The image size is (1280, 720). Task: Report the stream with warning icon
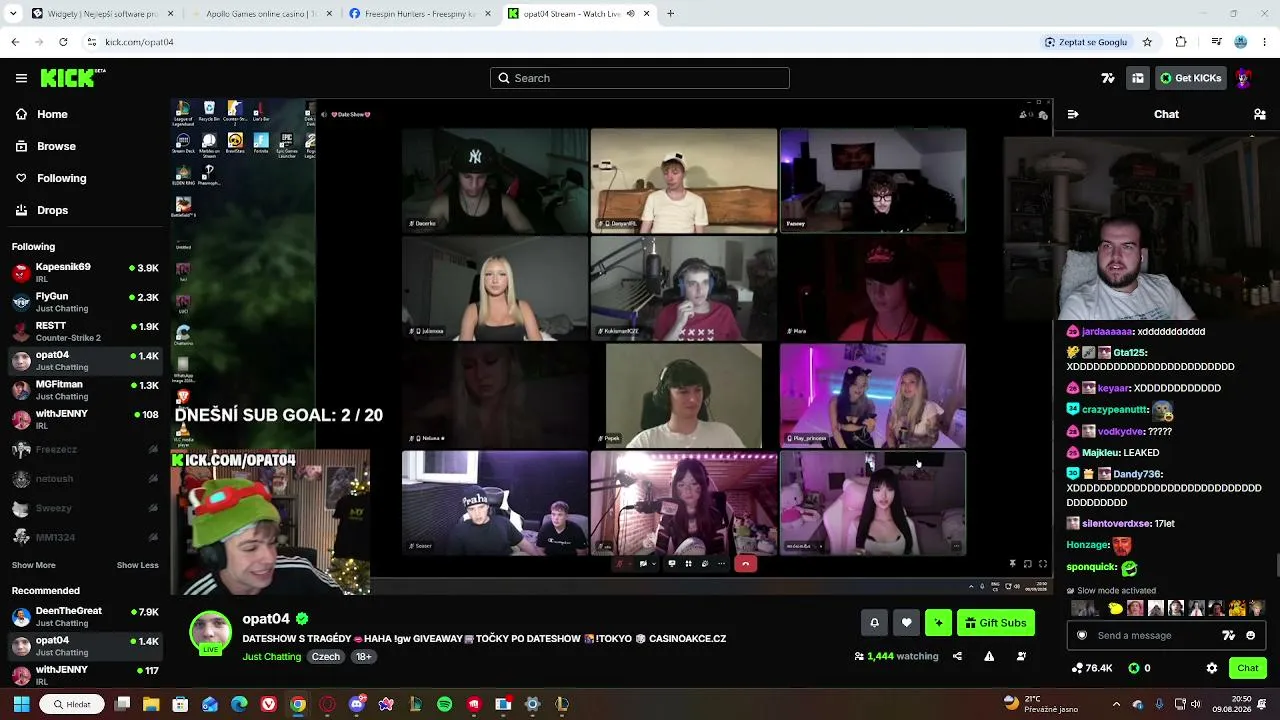coord(989,656)
